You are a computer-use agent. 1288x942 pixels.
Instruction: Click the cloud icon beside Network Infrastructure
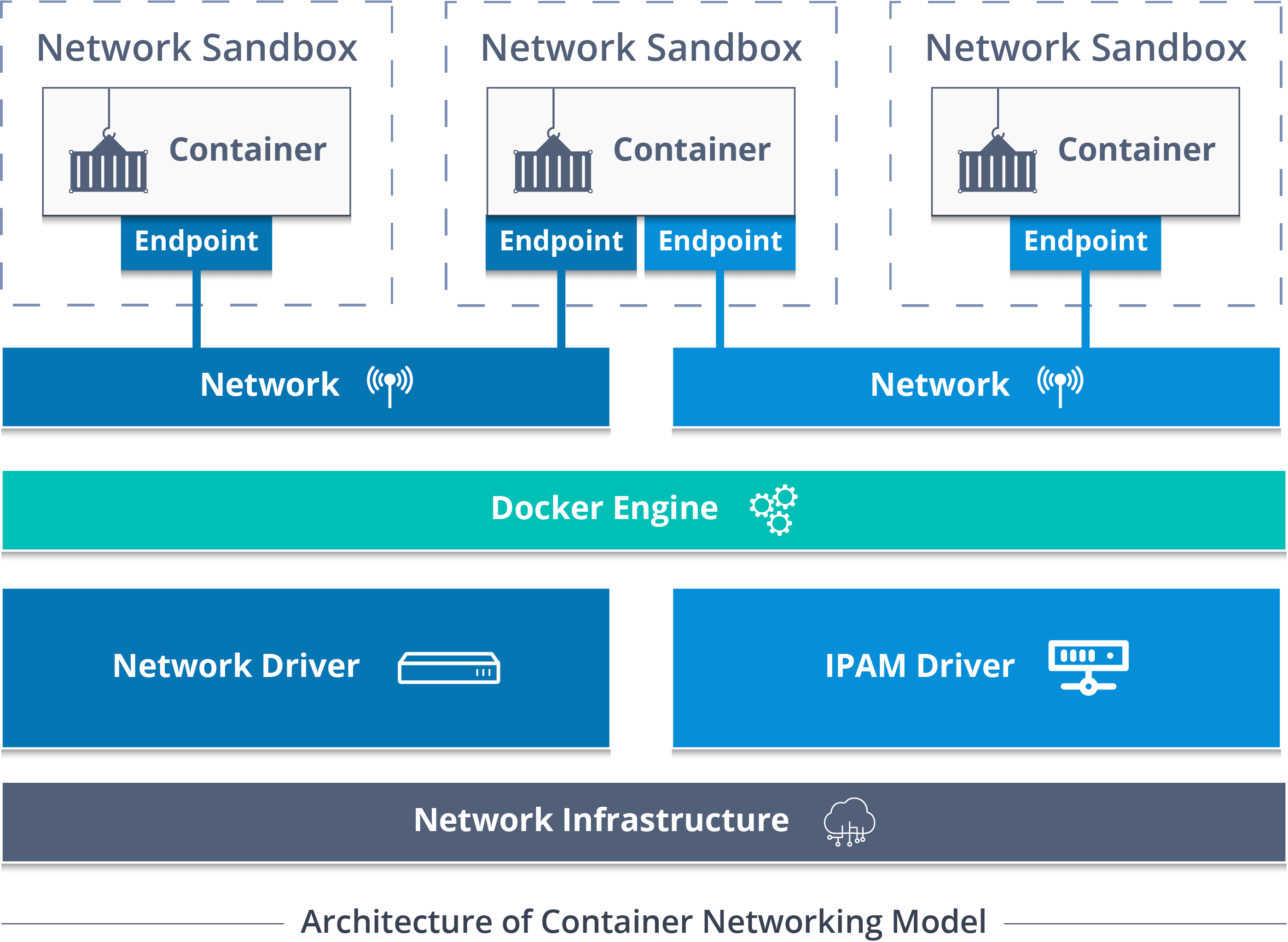[849, 822]
